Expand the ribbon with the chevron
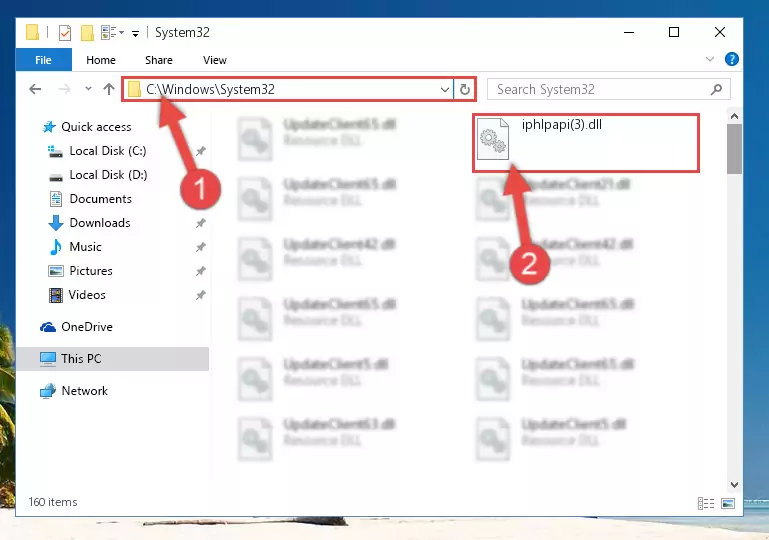The image size is (769, 540). pyautogui.click(x=710, y=59)
